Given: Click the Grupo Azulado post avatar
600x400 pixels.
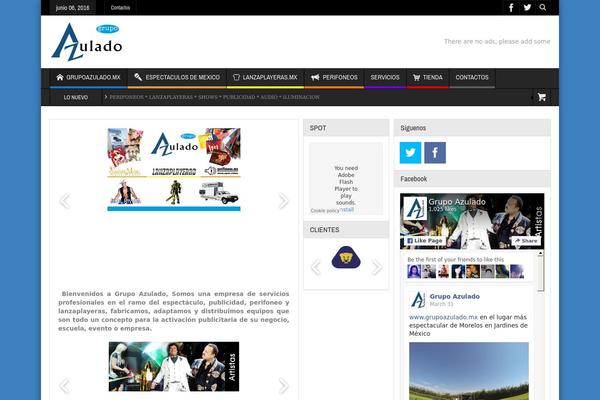Looking at the screenshot, I should click(417, 300).
